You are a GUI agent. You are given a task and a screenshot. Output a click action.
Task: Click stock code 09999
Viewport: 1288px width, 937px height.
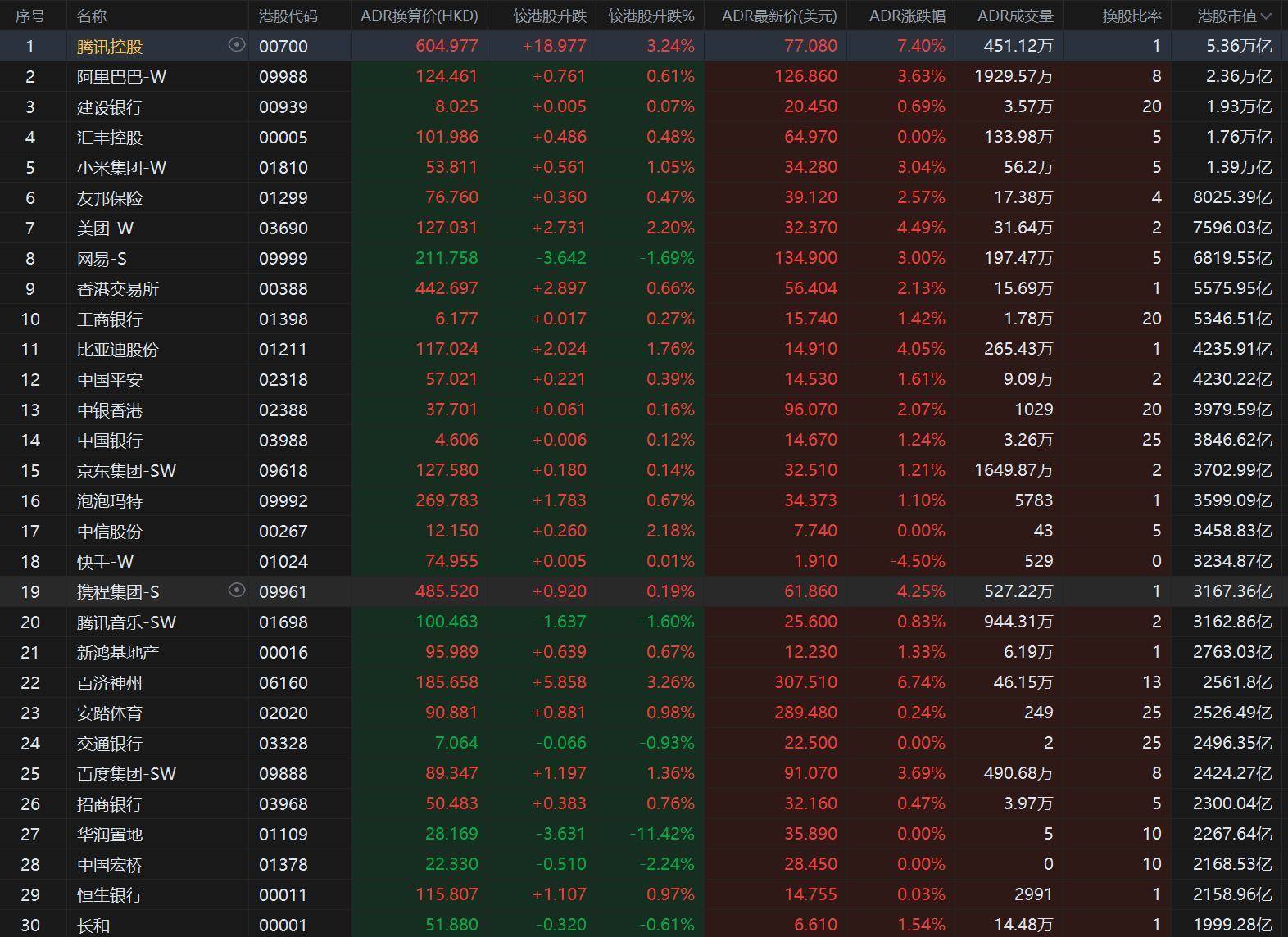coord(283,258)
